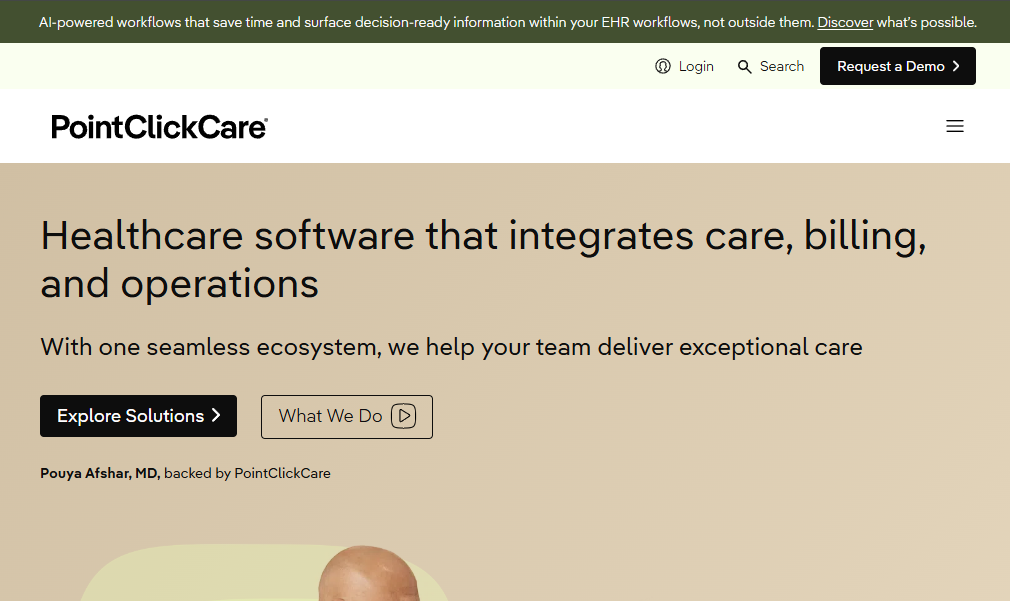This screenshot has height=601, width=1010.
Task: Click the seamless ecosystem subheading text
Action: tap(451, 347)
